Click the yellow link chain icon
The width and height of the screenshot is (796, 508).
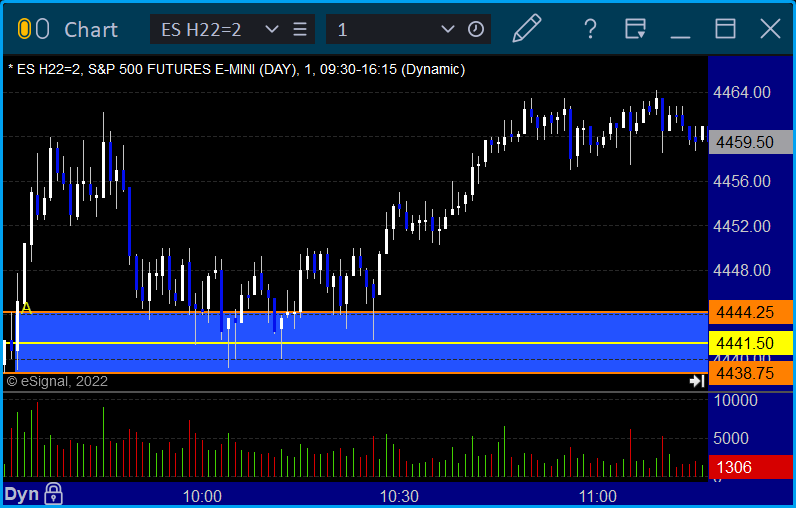tap(24, 29)
